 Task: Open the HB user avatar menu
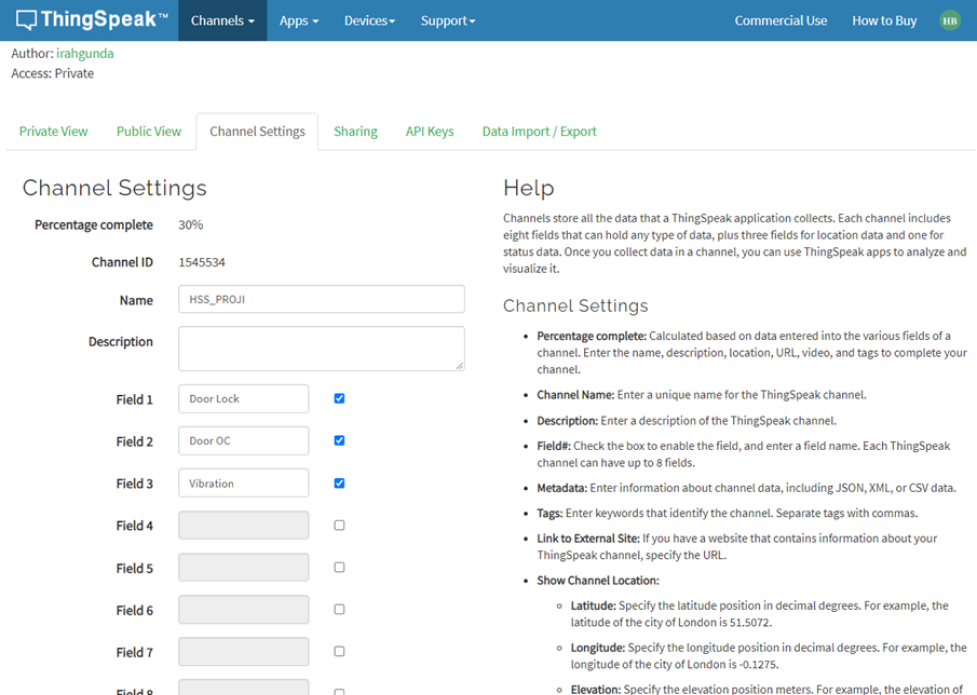(949, 21)
